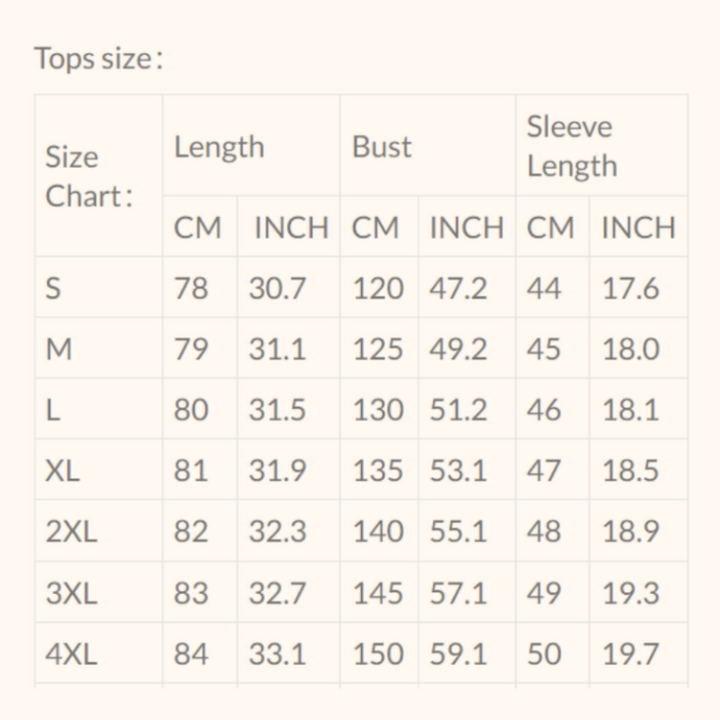Select the 30.7 inch length cell

pyautogui.click(x=277, y=289)
